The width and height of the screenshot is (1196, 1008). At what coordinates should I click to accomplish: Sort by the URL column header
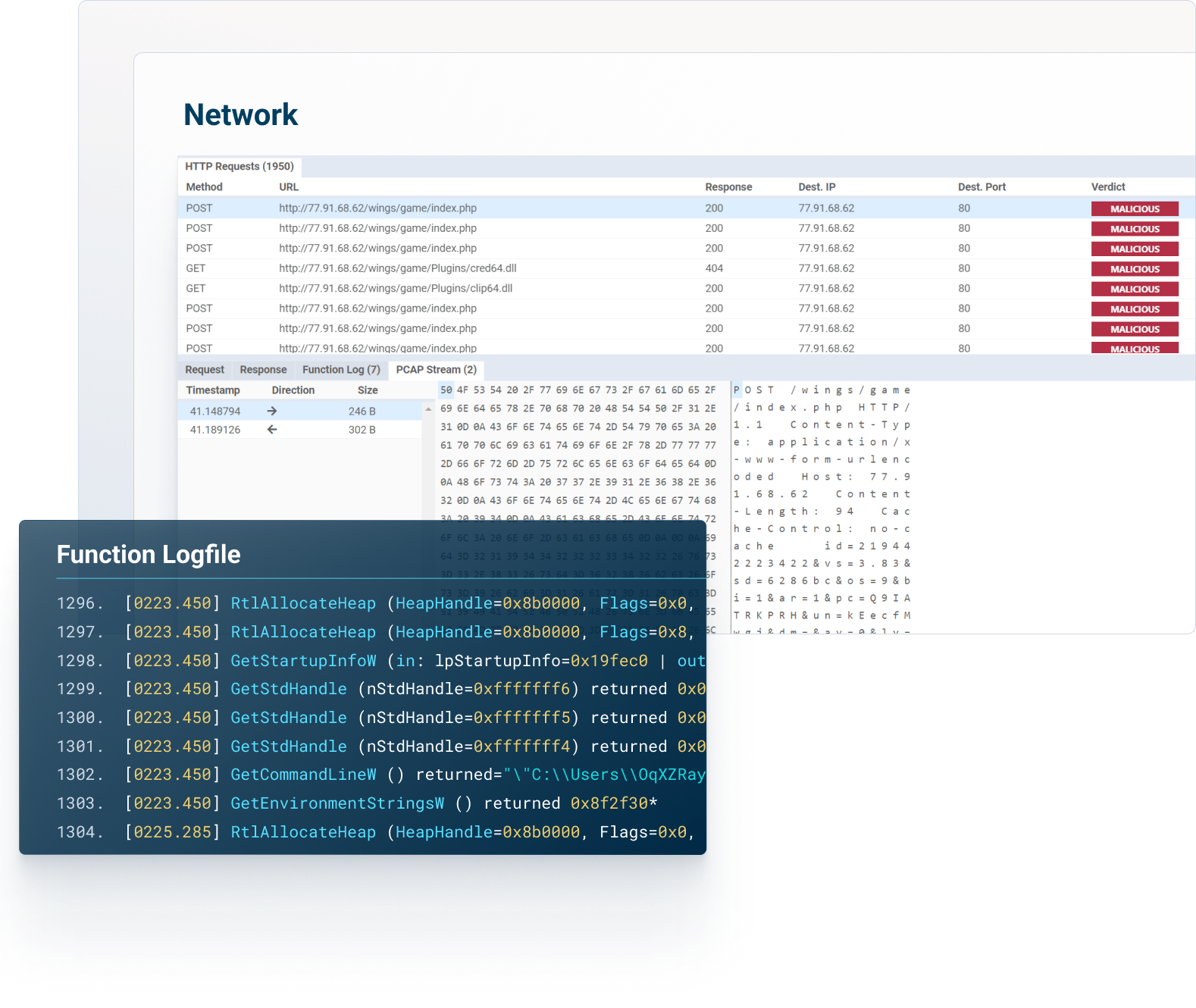[x=289, y=187]
